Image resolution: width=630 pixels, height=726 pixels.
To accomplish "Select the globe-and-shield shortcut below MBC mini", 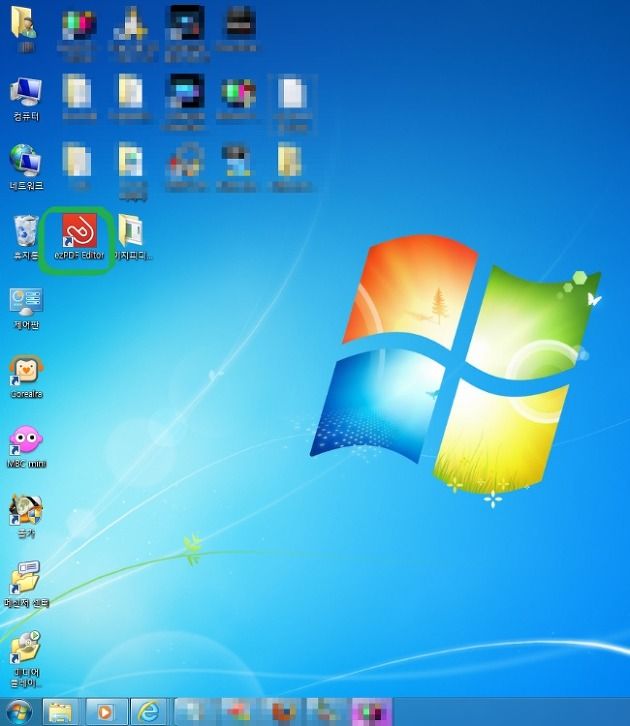I will [x=26, y=516].
